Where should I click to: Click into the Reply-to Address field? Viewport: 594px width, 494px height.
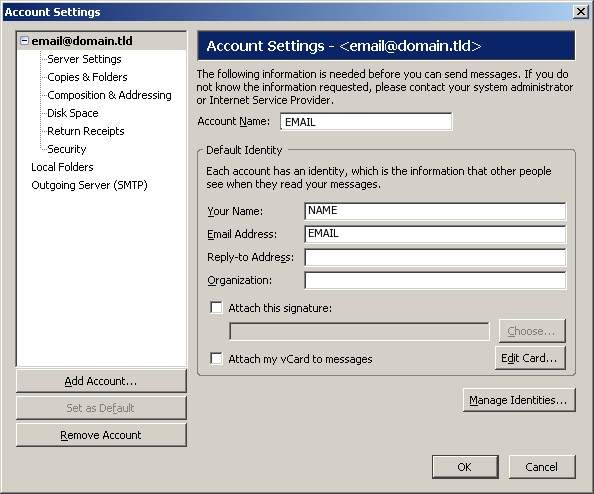[x=435, y=257]
